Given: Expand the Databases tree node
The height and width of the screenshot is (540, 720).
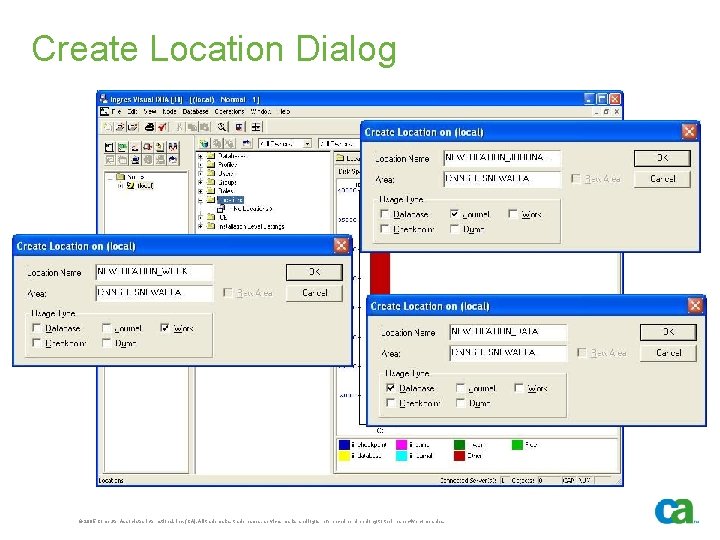Looking at the screenshot, I should tap(200, 156).
